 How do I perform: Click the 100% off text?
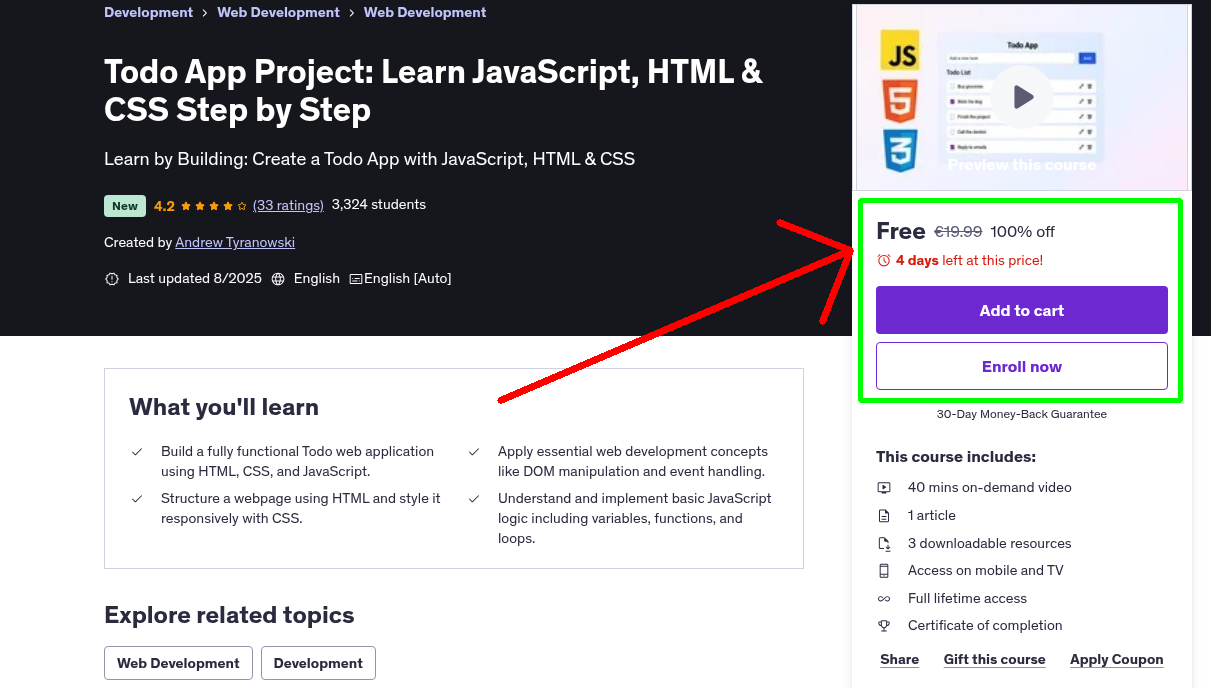[x=1023, y=232]
